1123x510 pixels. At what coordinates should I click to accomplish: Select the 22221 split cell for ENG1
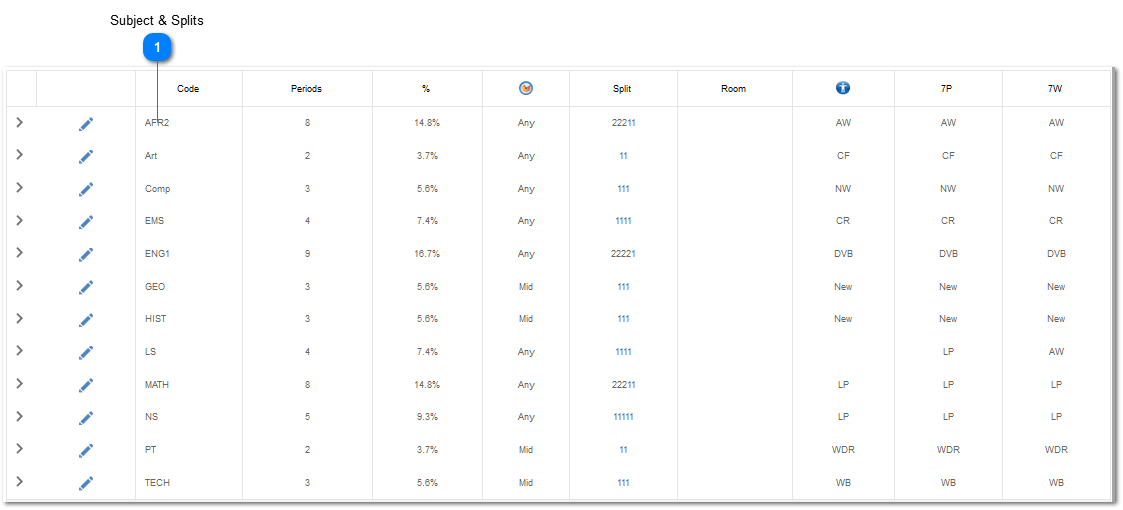click(x=624, y=254)
